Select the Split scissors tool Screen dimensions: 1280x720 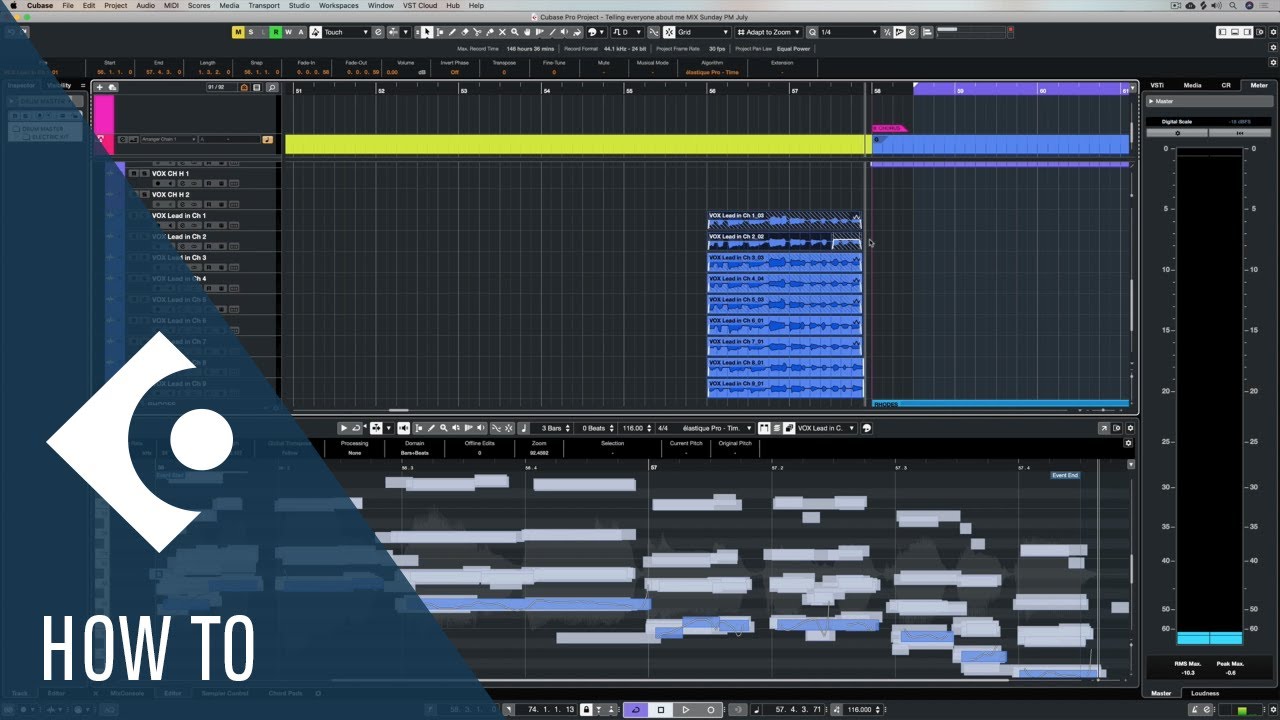(x=477, y=32)
